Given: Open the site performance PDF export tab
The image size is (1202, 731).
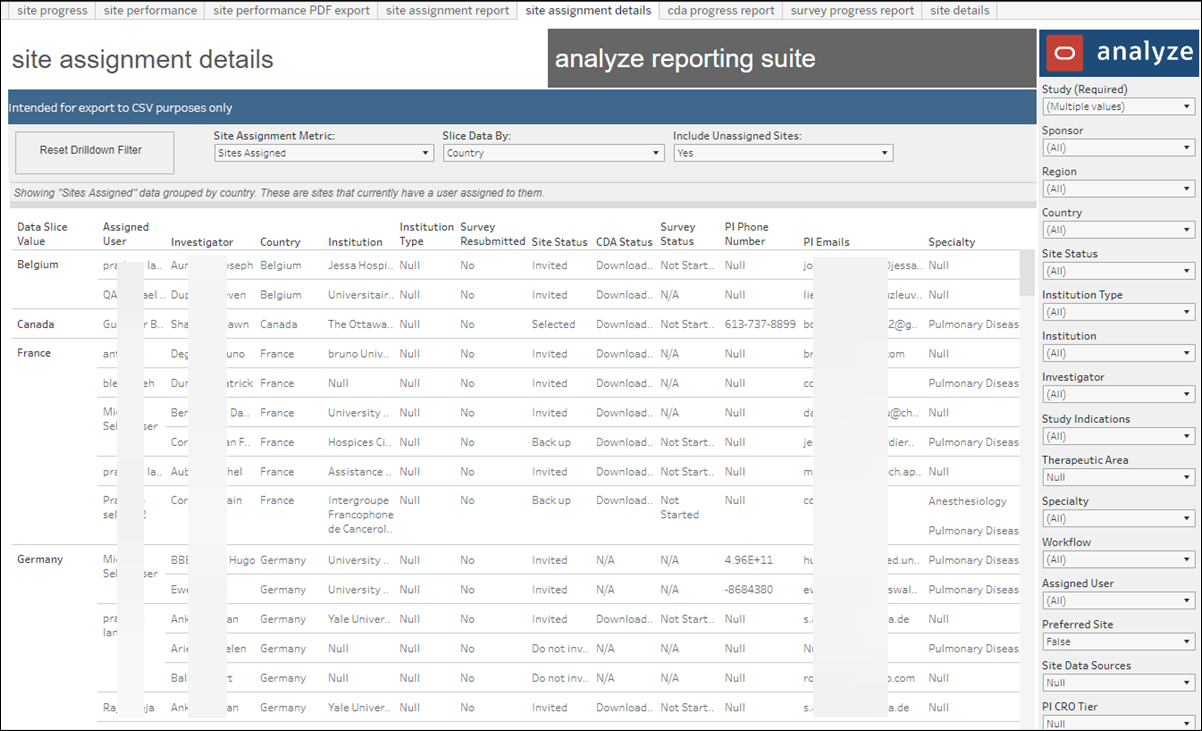Looking at the screenshot, I should click(x=291, y=10).
